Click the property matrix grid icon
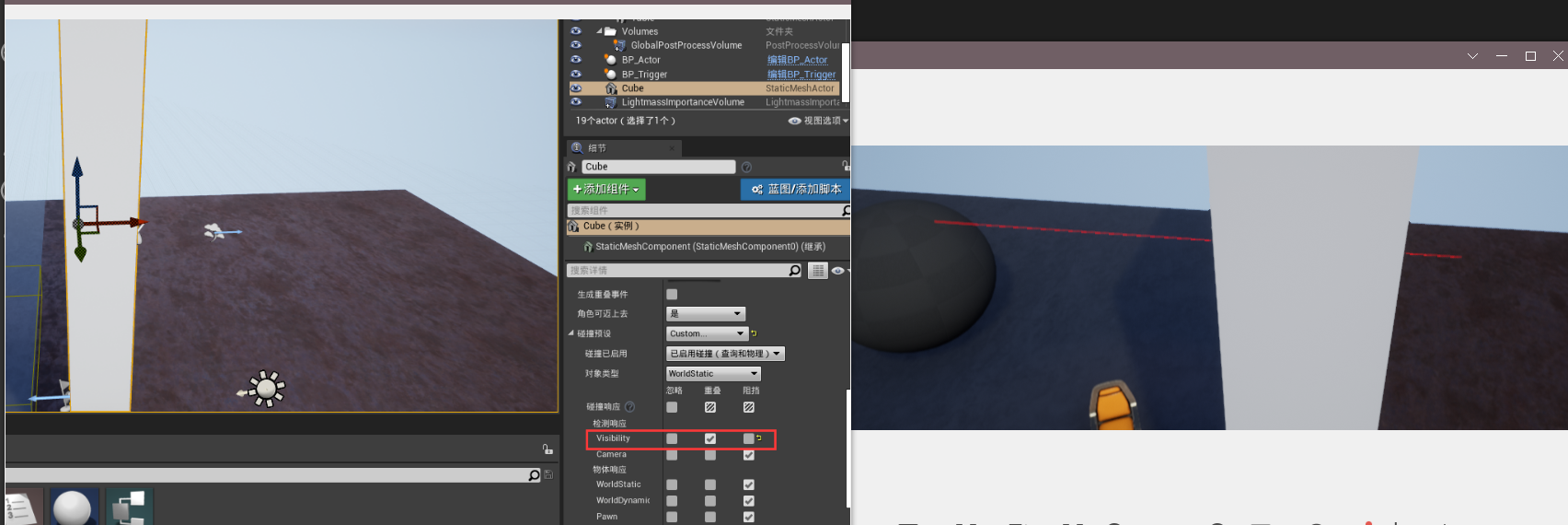This screenshot has height=525, width=1568. click(x=818, y=271)
